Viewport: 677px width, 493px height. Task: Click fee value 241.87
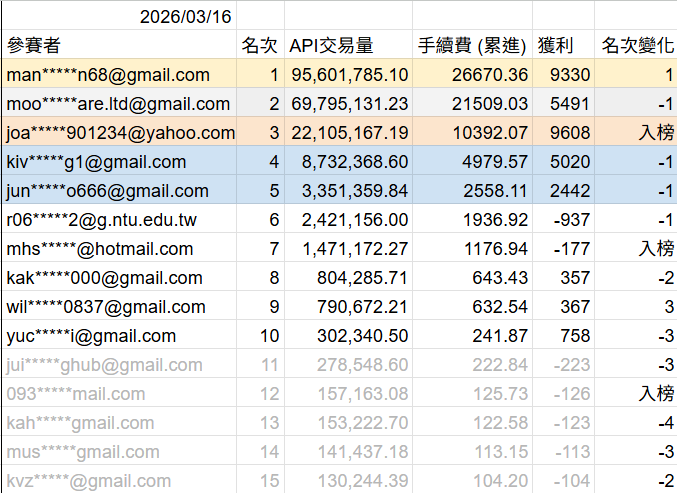point(500,336)
